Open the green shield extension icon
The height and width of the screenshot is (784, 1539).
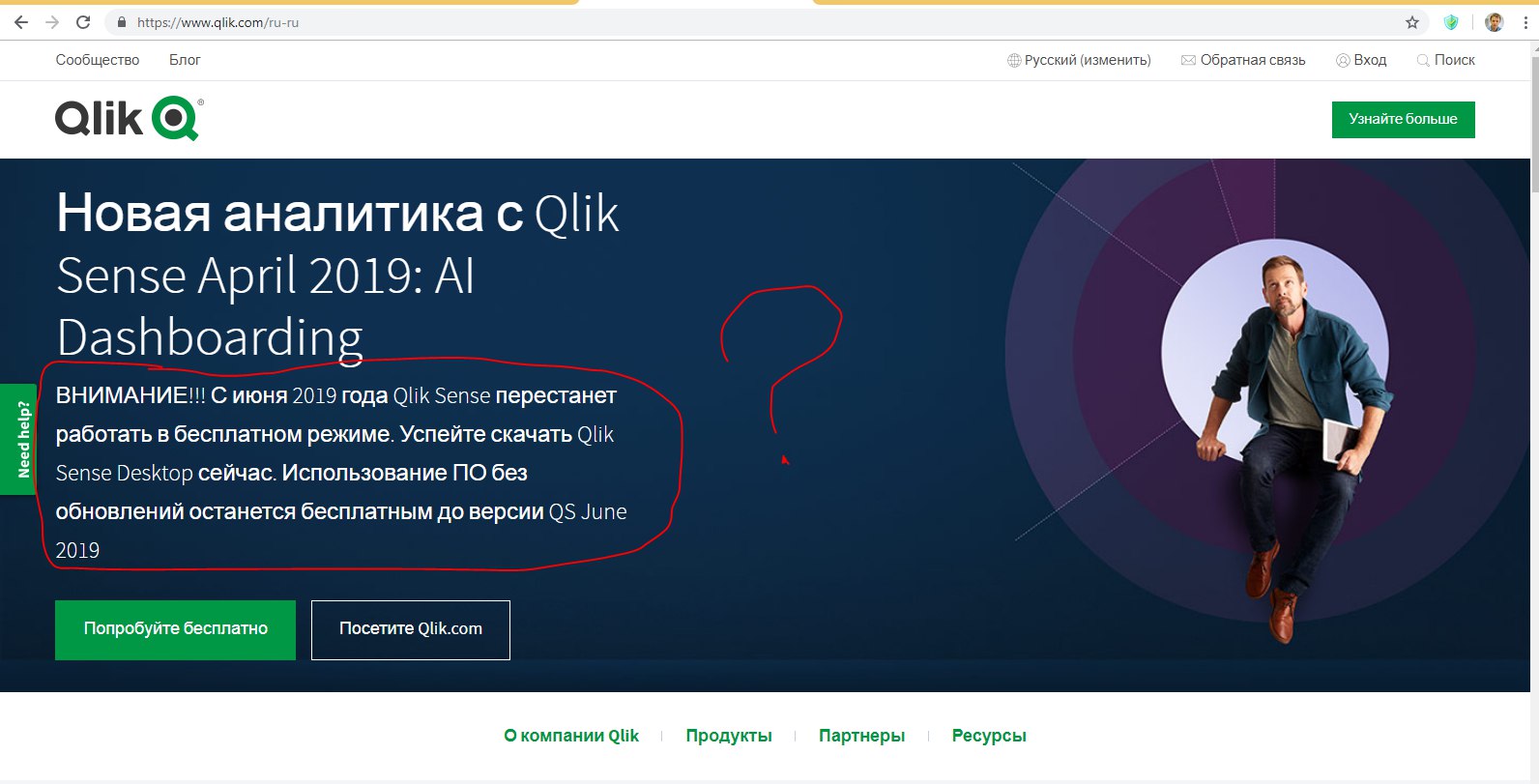pos(1451,22)
